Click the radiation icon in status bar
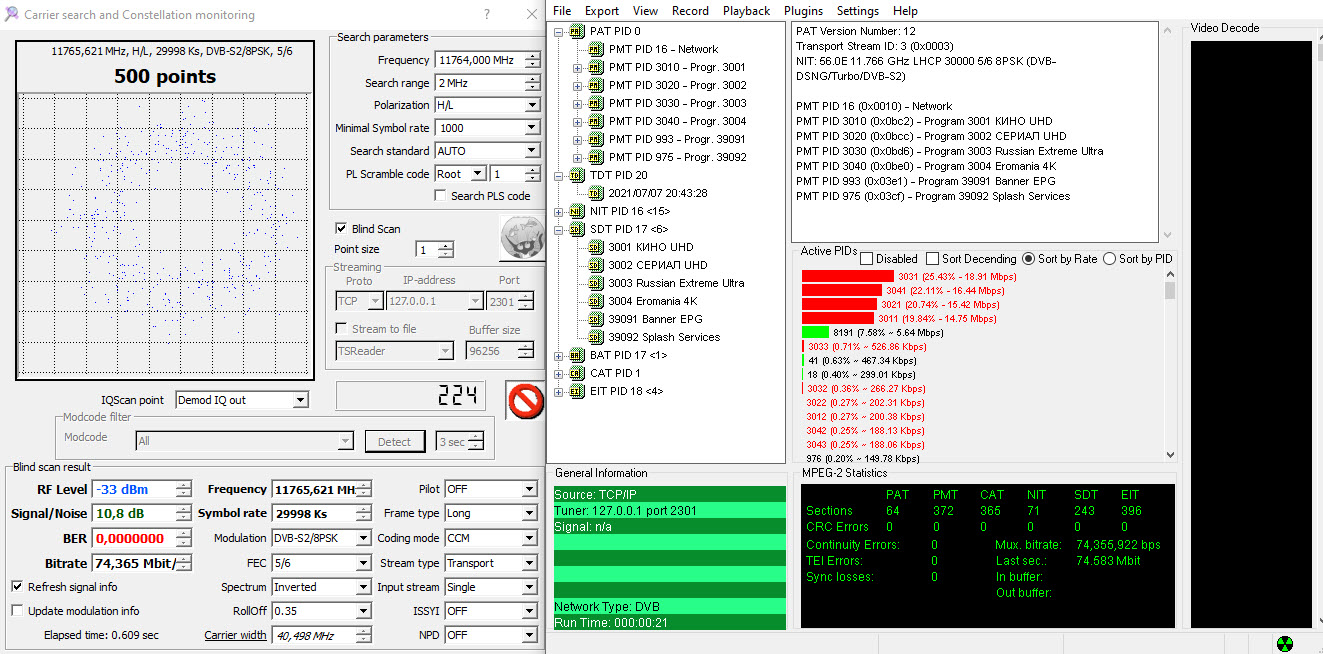This screenshot has height=654, width=1323. click(1285, 644)
